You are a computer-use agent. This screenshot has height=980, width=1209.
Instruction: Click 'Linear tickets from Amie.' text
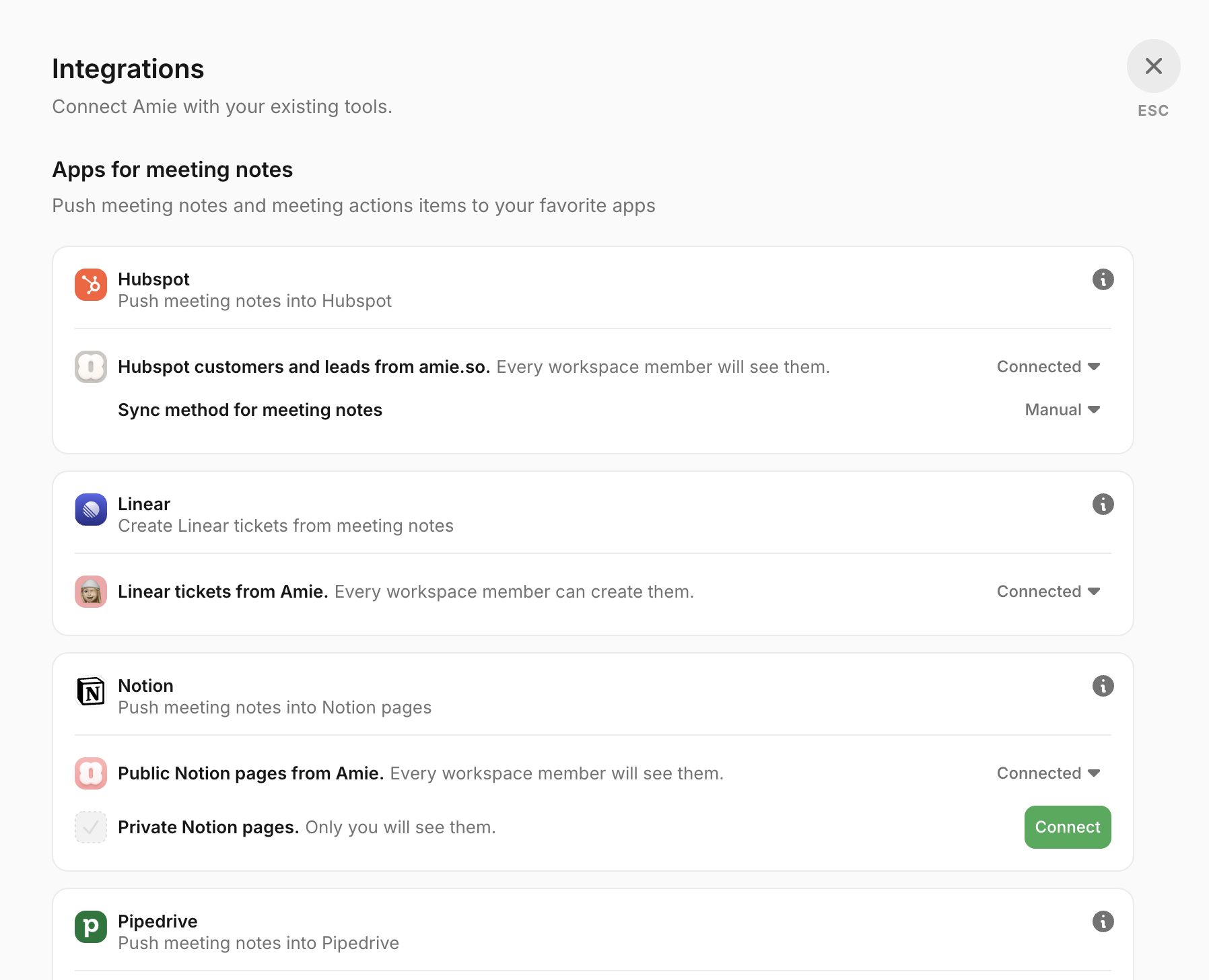click(x=223, y=592)
